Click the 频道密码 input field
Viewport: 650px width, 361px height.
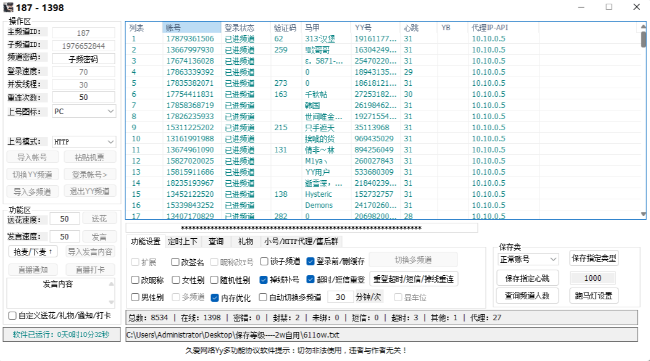(83, 59)
